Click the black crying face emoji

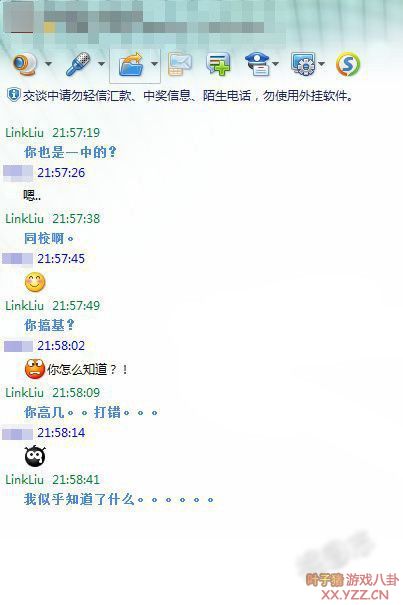click(35, 456)
